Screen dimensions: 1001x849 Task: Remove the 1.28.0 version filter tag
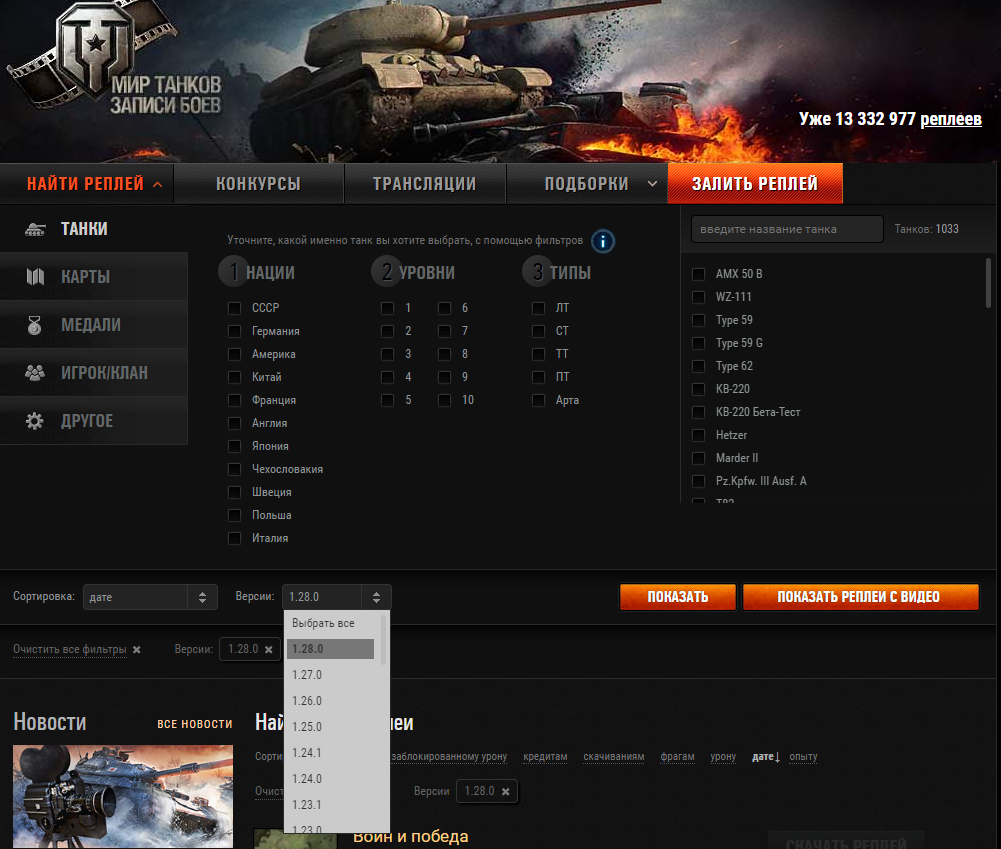pyautogui.click(x=268, y=649)
